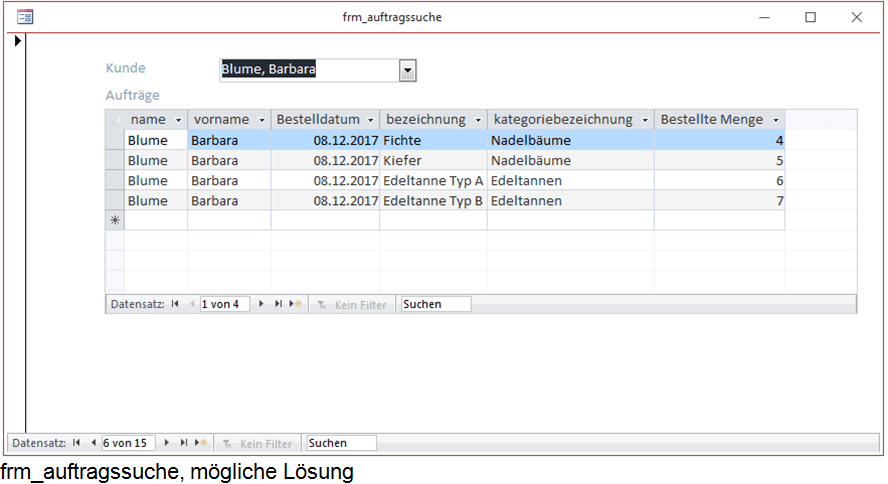Open the 'bezeichnung' column filter dropdown
This screenshot has width=888, height=484.
[x=478, y=120]
